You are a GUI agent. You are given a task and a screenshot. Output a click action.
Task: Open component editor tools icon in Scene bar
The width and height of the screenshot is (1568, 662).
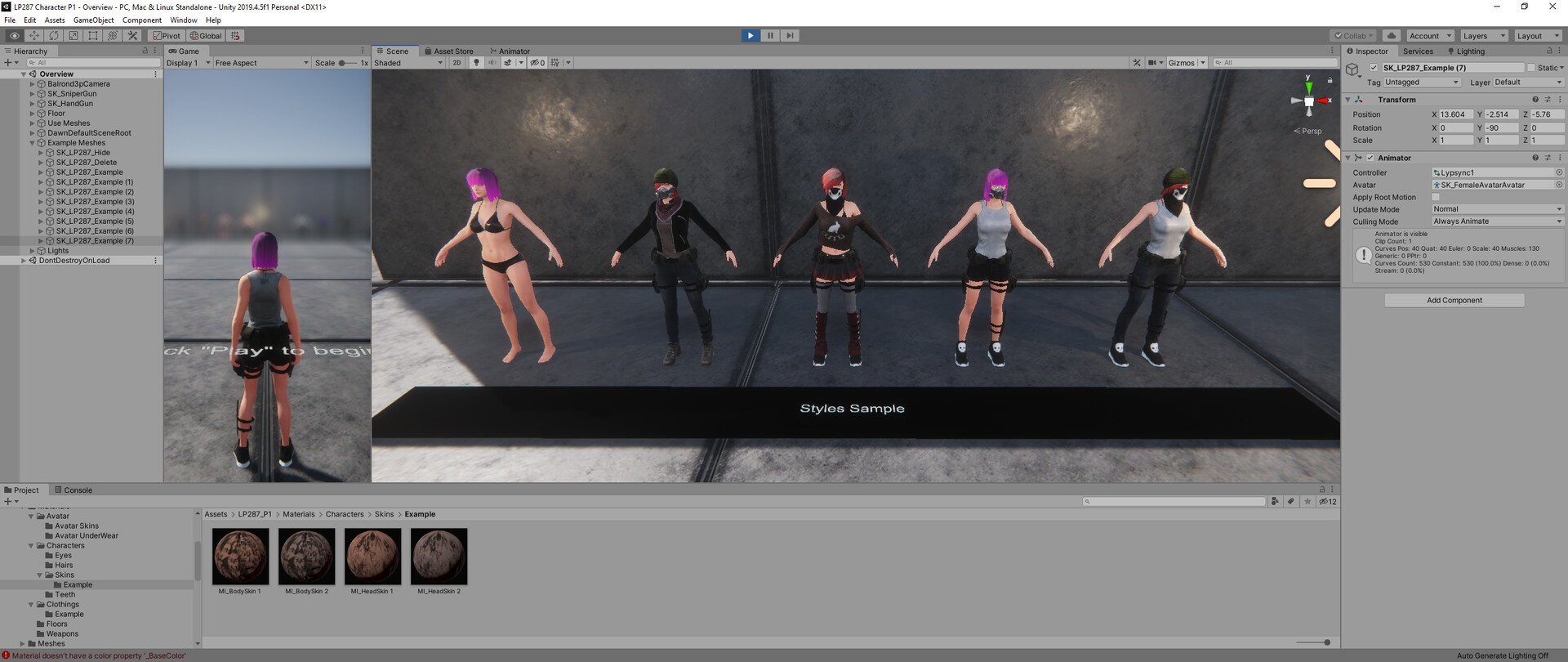(1136, 63)
